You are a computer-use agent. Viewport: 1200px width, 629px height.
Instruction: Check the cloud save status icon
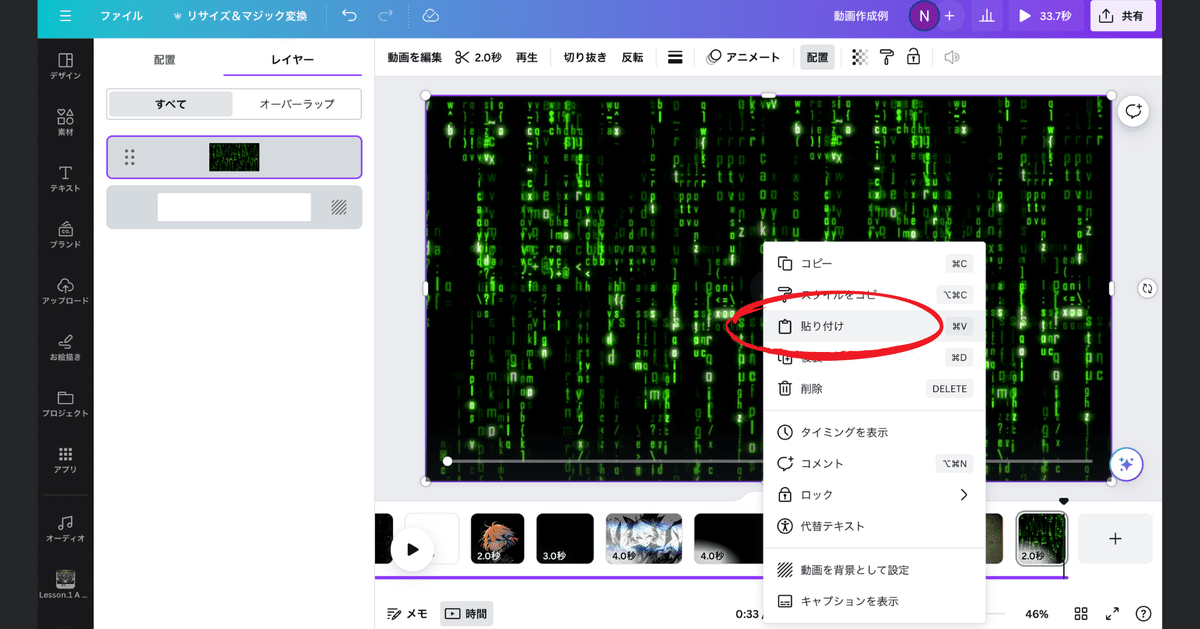431,16
